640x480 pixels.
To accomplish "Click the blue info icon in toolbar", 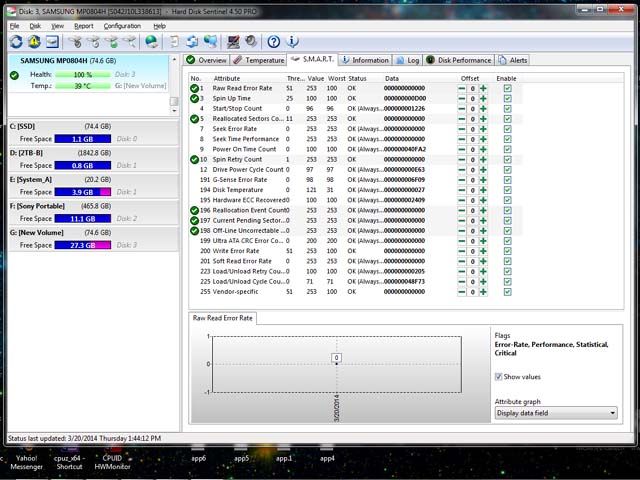I will 292,42.
